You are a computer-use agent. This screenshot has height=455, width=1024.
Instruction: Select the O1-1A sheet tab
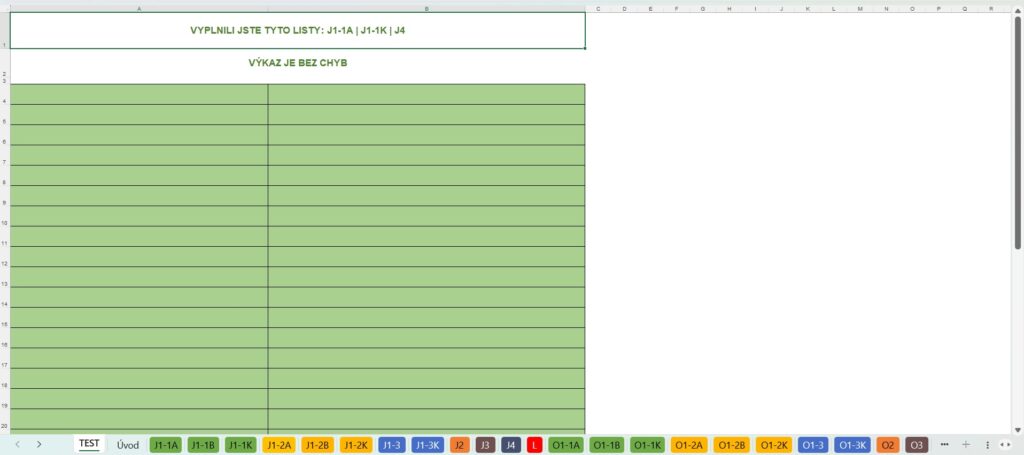(566, 444)
